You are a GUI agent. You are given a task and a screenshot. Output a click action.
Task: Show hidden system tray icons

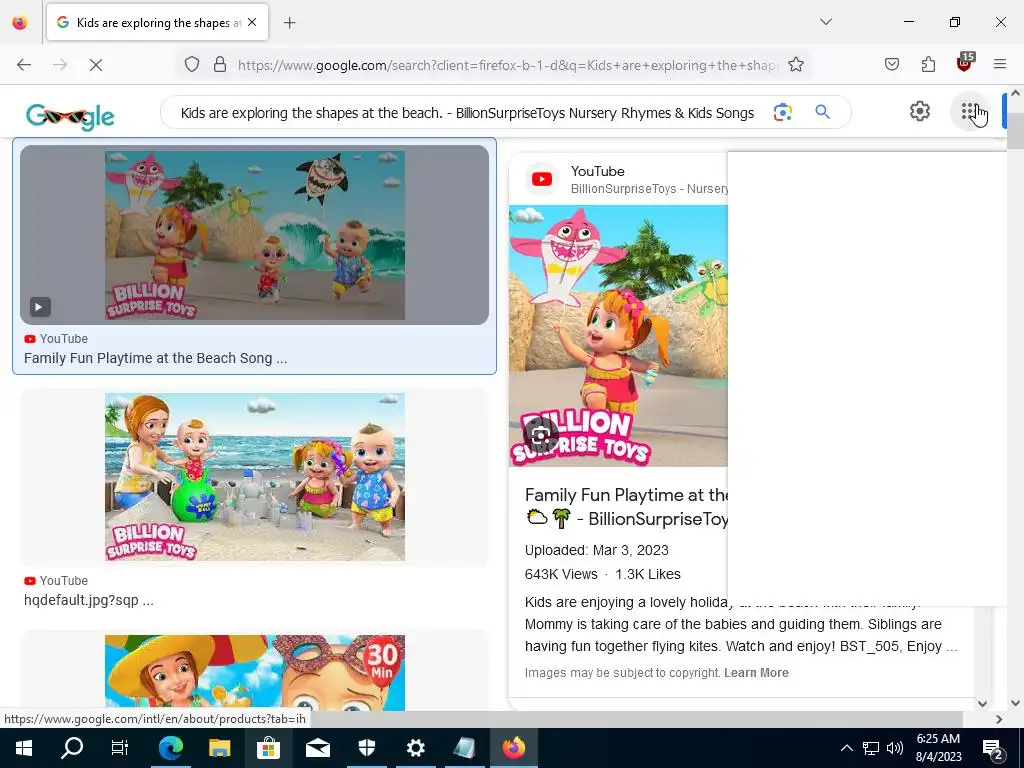pyautogui.click(x=846, y=748)
